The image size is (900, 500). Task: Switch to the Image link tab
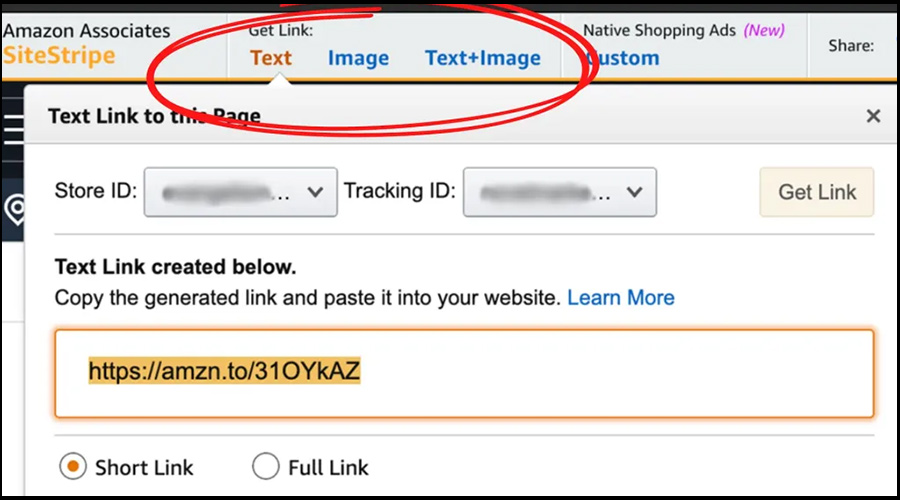(x=358, y=58)
